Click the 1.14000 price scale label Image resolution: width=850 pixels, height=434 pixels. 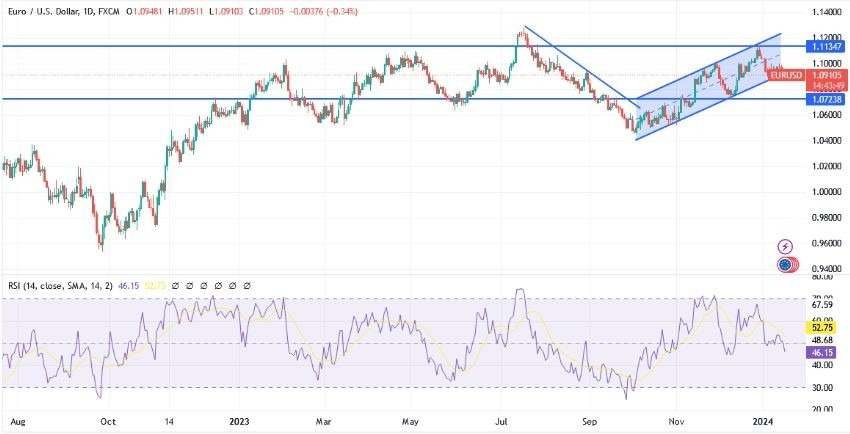point(827,12)
